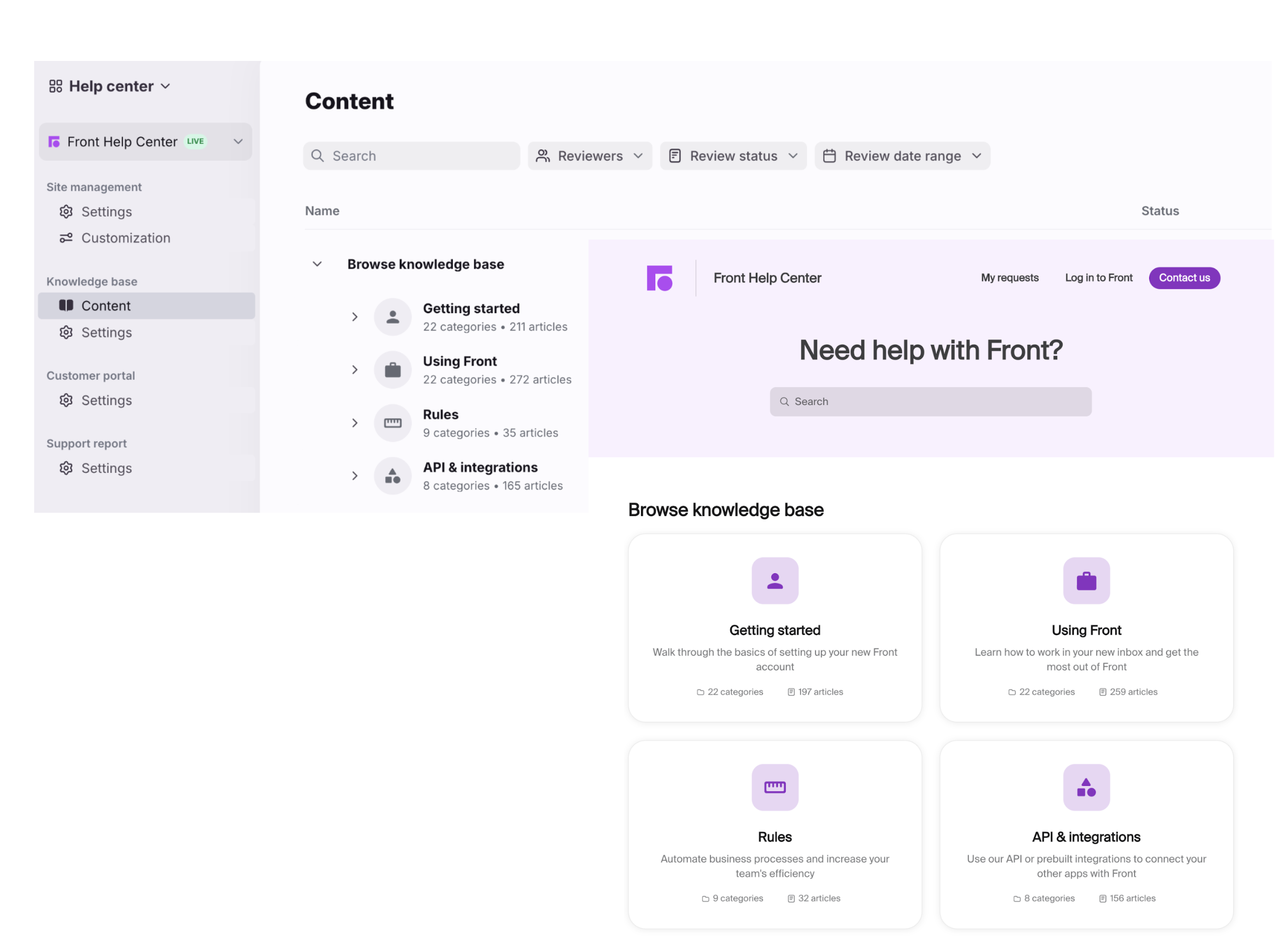Click the Front logo in Front Help Center selector
1279x952 pixels.
54,142
